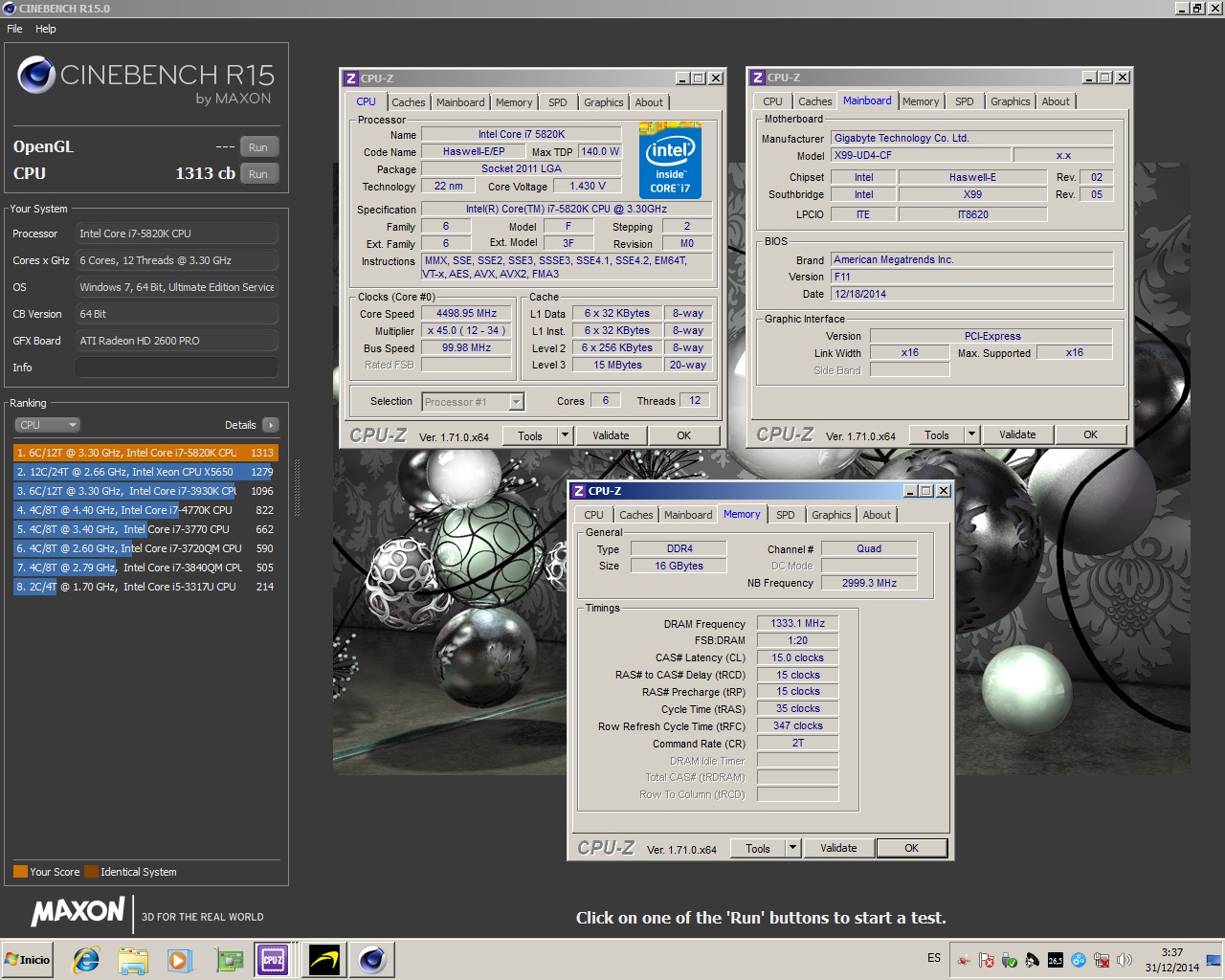Click the CAS# Latency value 15.0 clocks
The image size is (1225, 980).
(798, 657)
